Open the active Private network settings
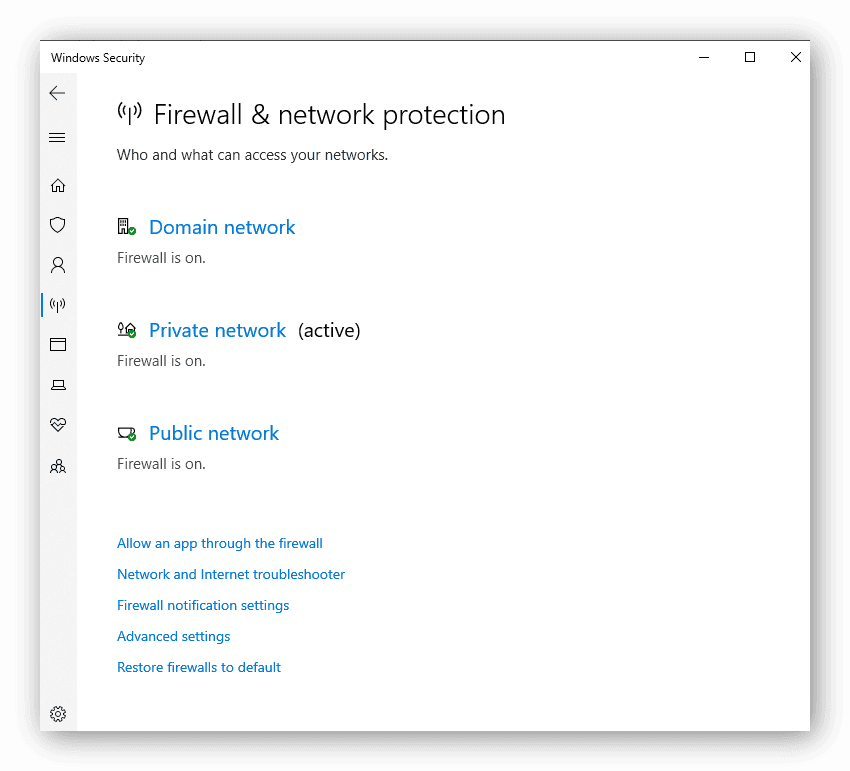The height and width of the screenshot is (771, 850). pos(217,330)
